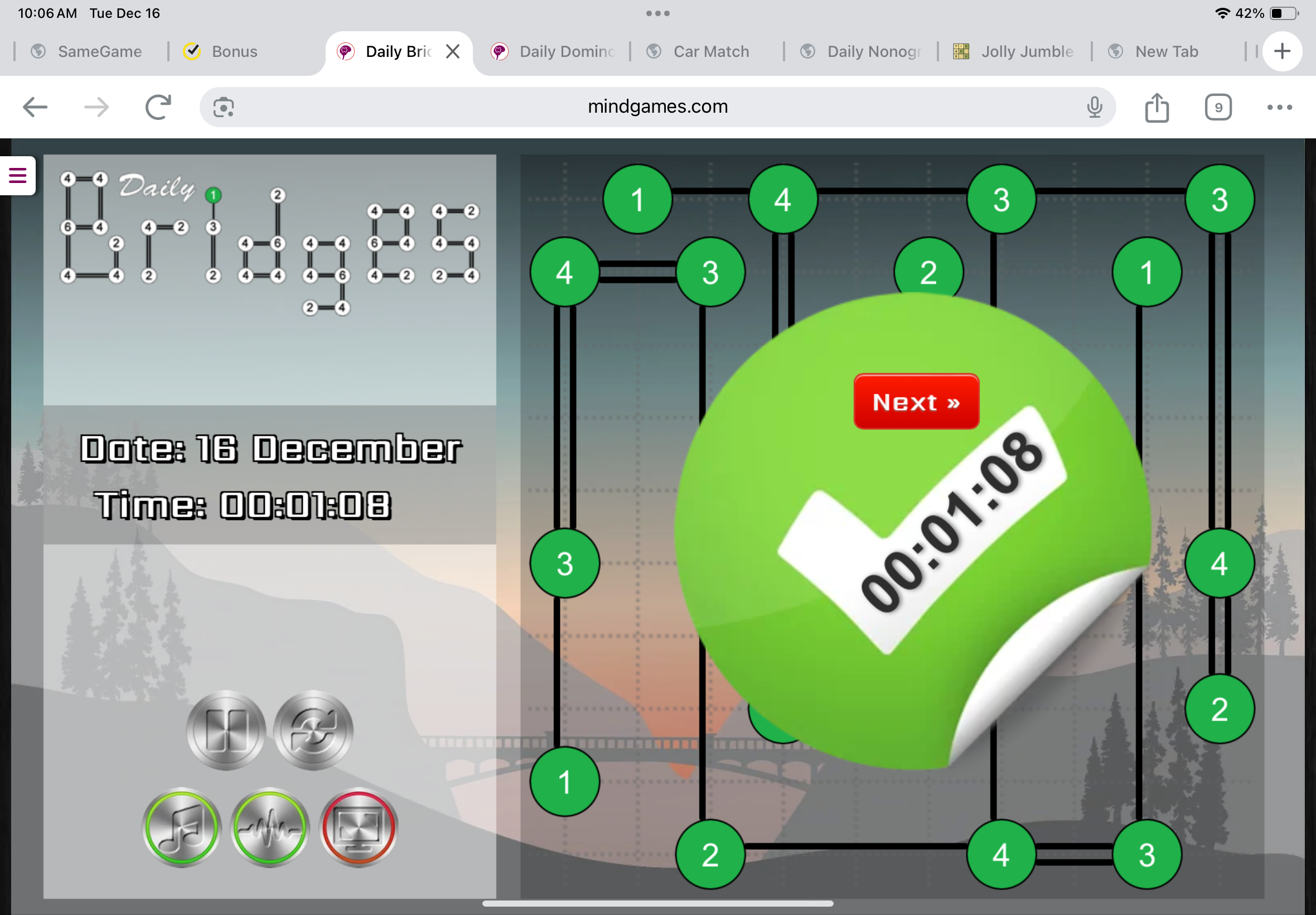Go back to previous page

tap(35, 107)
